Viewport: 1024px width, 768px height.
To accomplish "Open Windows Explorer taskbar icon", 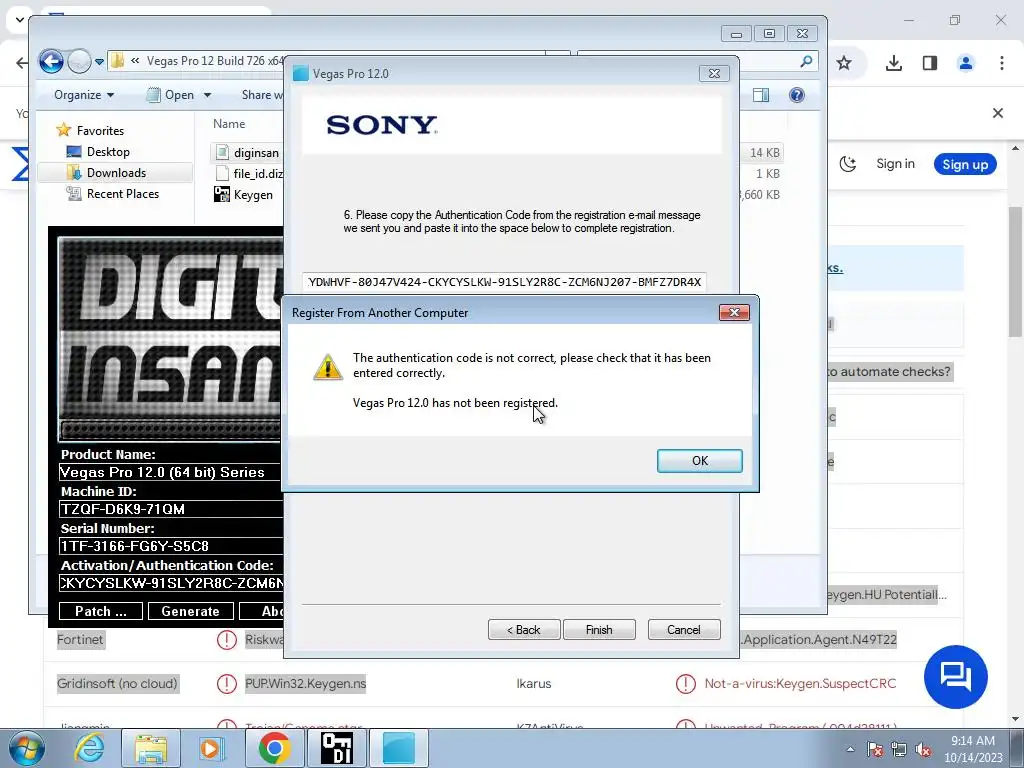I will [x=151, y=748].
